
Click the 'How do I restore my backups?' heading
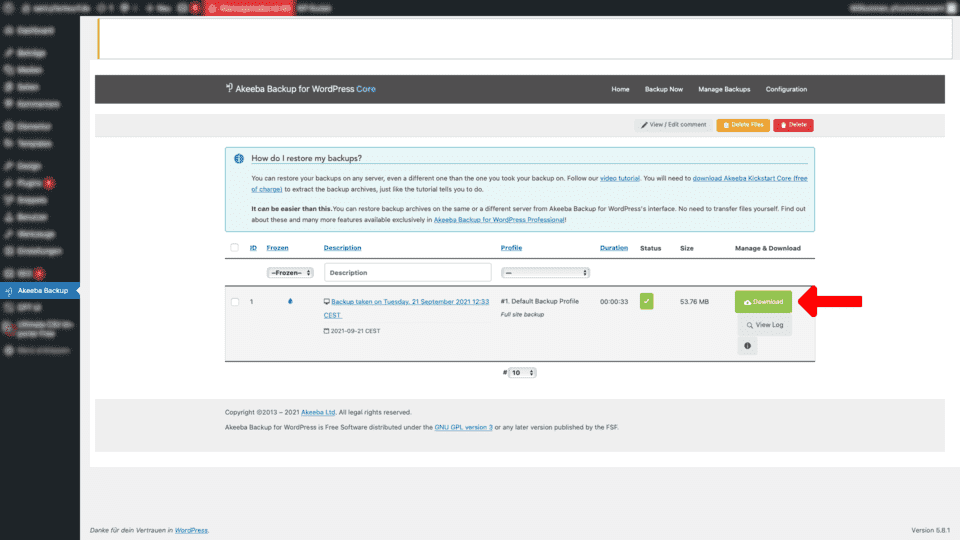tap(306, 159)
